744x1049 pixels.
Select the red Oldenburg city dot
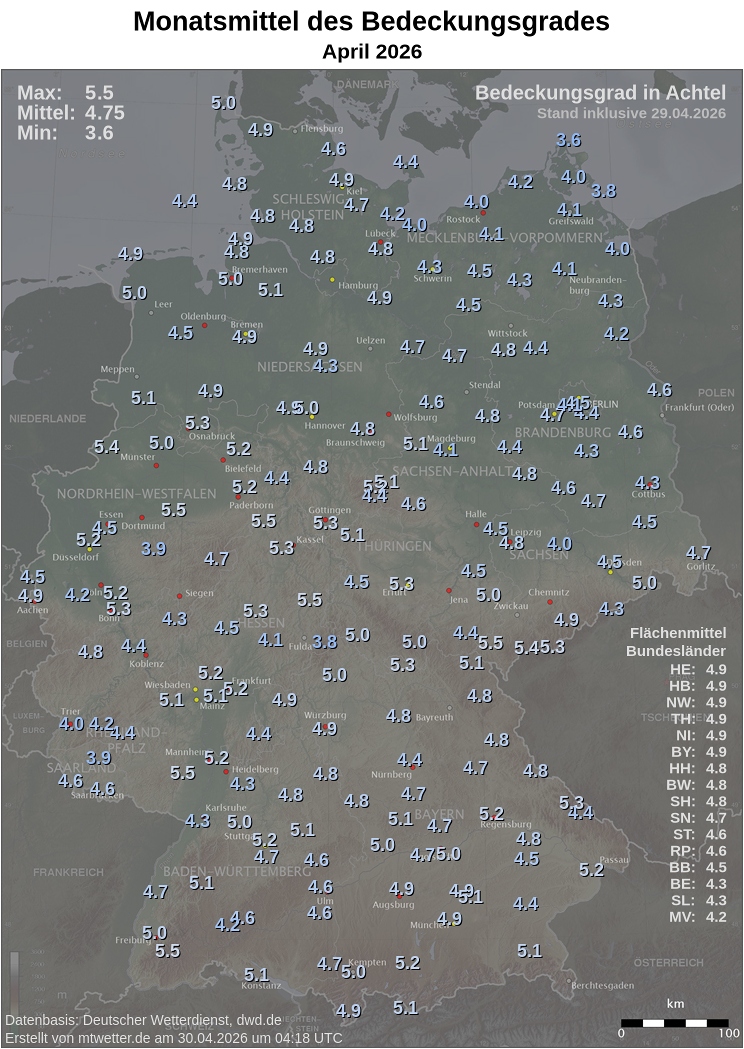click(205, 325)
